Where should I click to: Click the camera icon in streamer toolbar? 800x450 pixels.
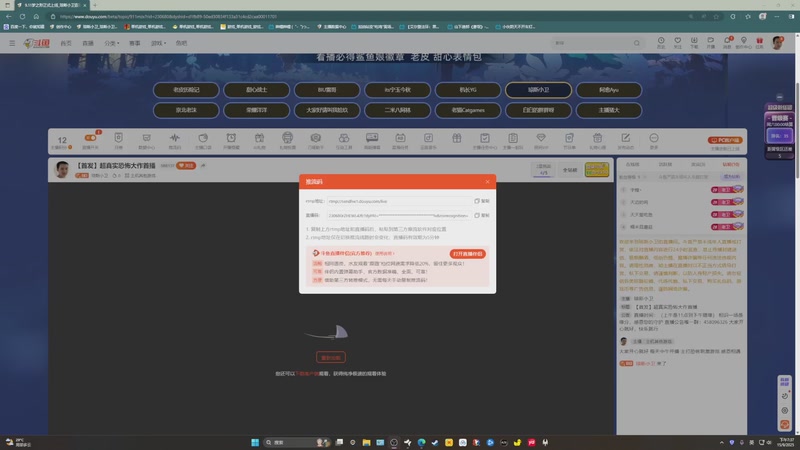point(315,138)
